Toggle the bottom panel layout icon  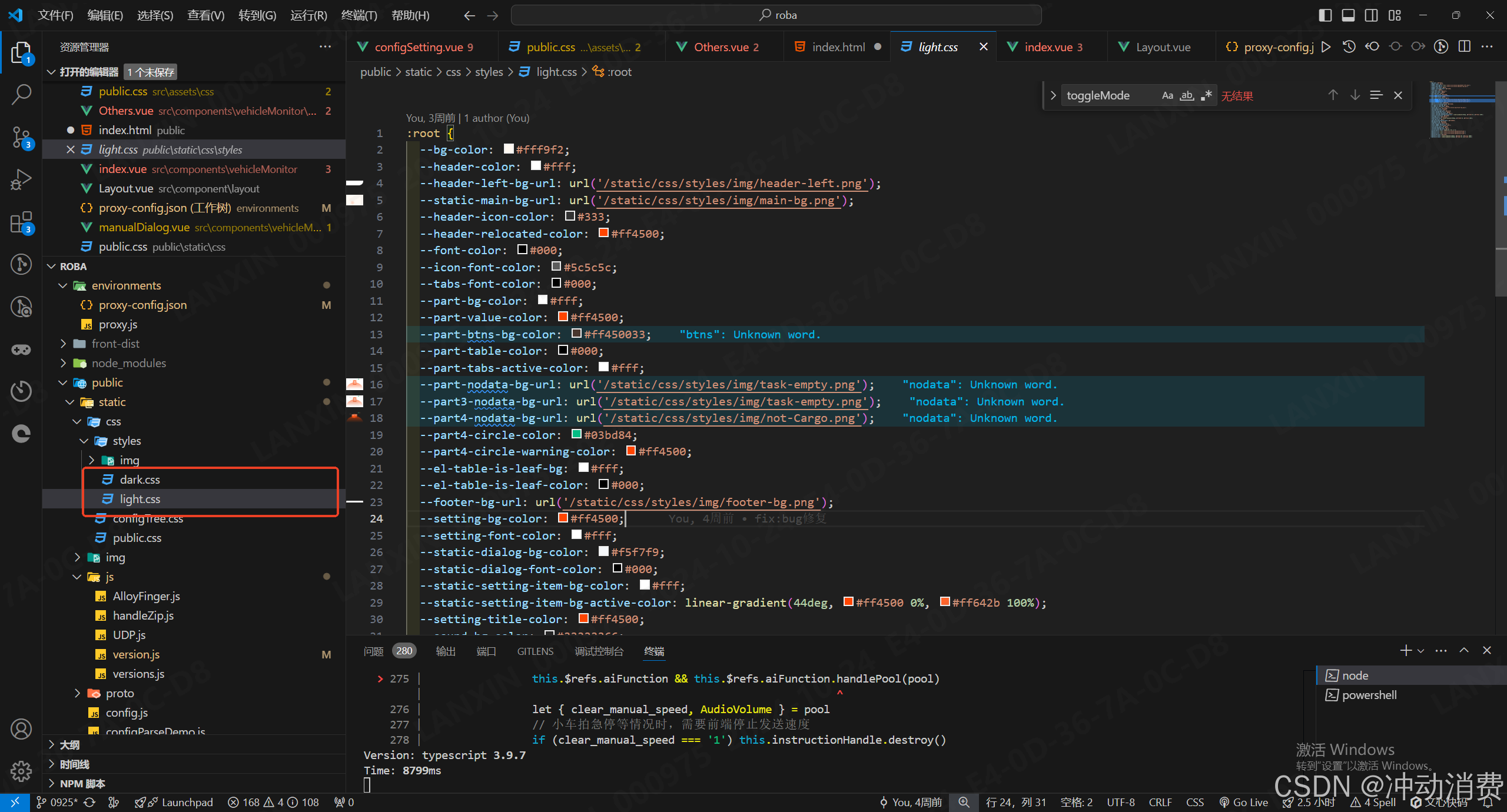point(1348,15)
